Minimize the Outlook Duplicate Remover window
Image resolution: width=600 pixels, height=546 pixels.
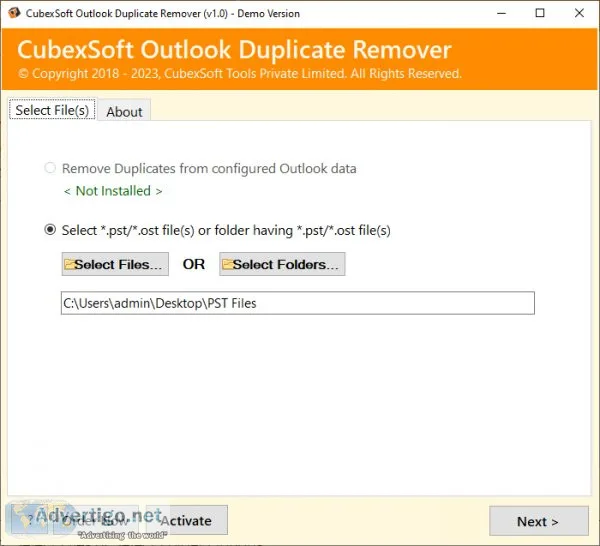[501, 13]
